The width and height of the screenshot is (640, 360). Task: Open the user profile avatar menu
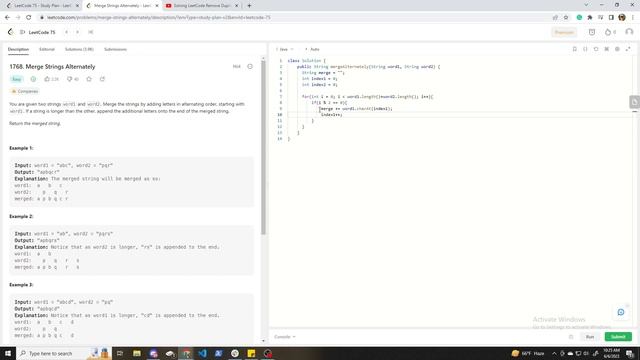(629, 32)
